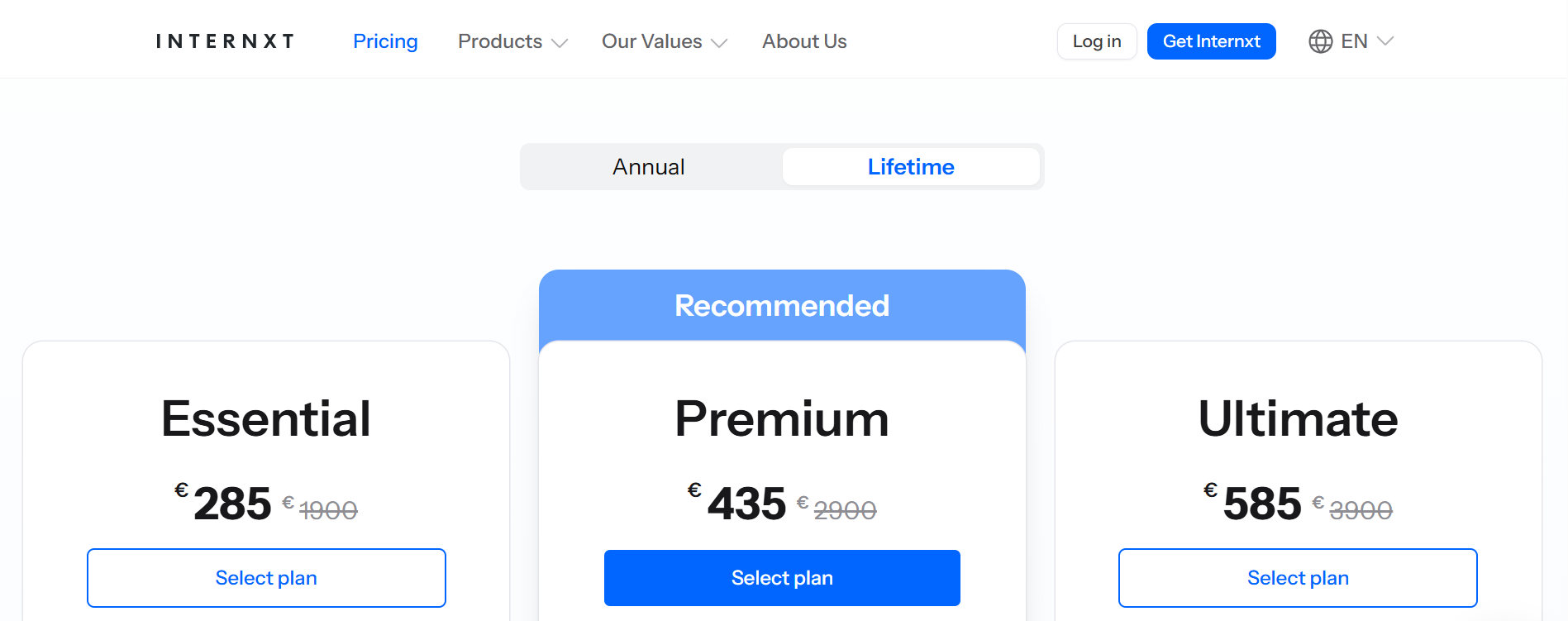
Task: Click the Premium plan title
Action: [782, 419]
